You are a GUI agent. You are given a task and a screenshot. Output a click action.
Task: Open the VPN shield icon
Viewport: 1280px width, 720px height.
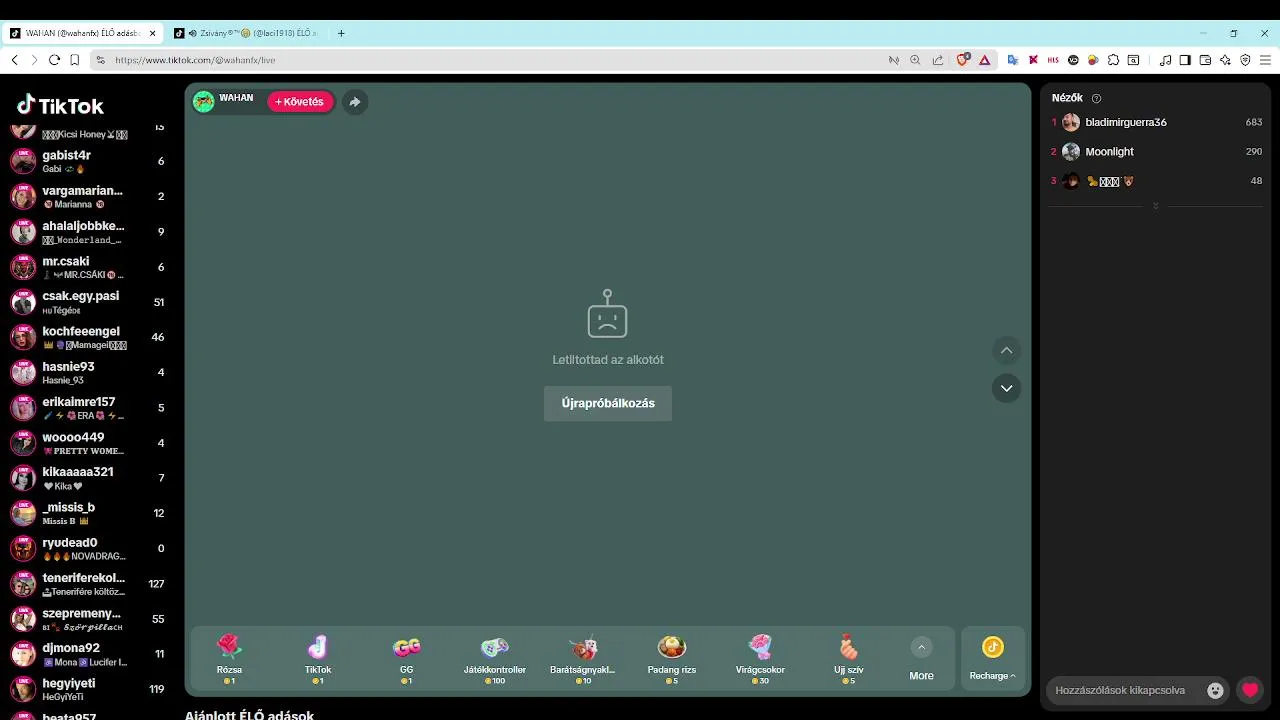point(1245,60)
